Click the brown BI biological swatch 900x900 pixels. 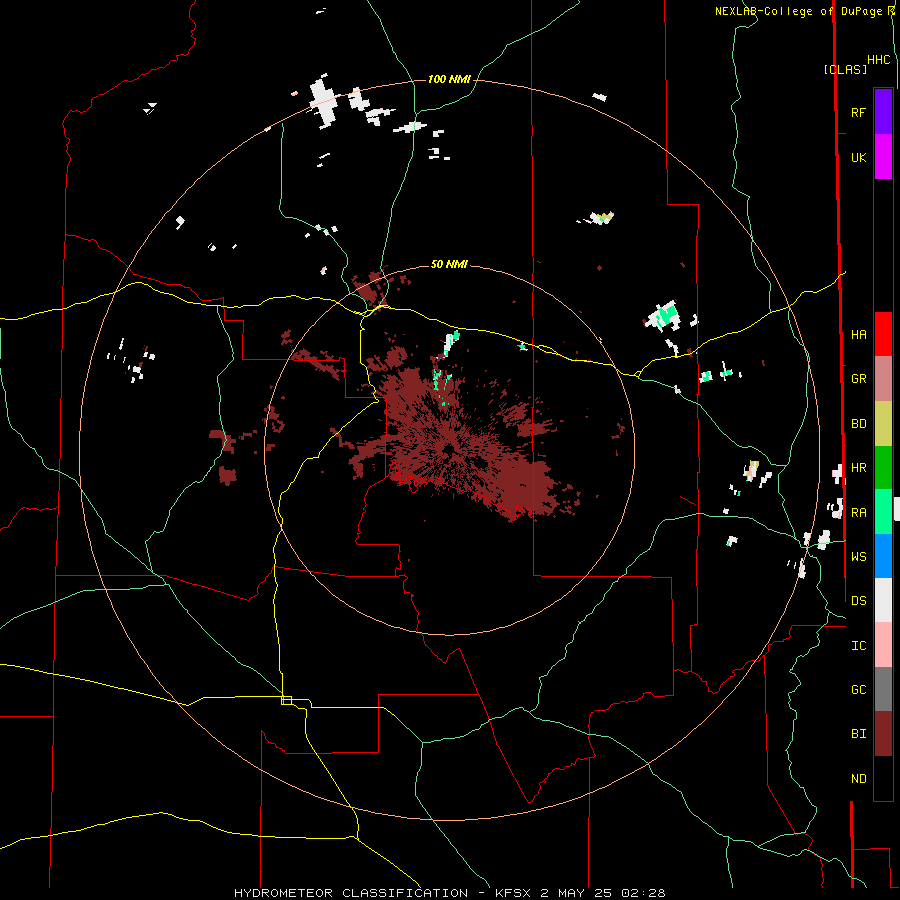[883, 734]
